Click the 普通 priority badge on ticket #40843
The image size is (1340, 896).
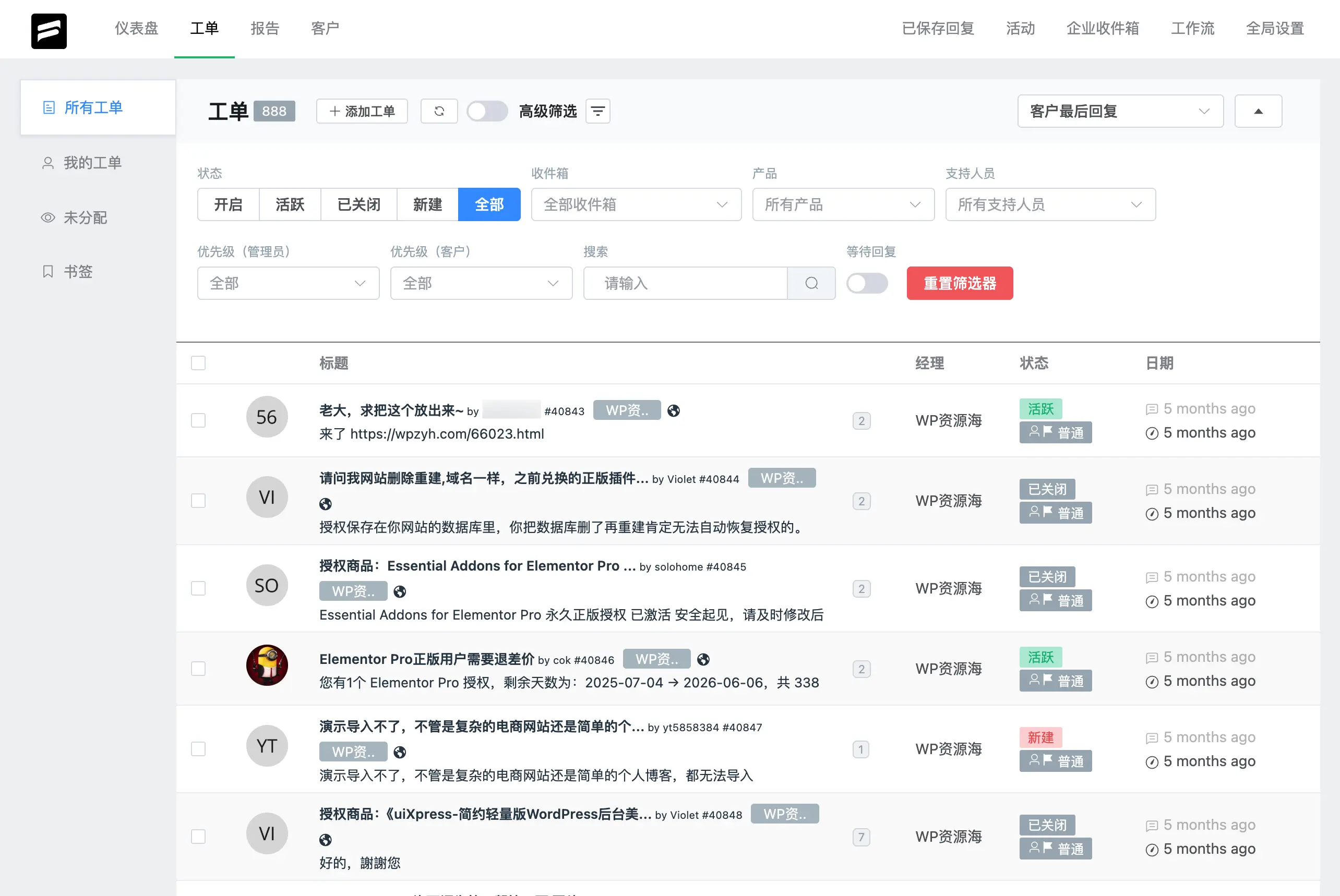tap(1055, 432)
